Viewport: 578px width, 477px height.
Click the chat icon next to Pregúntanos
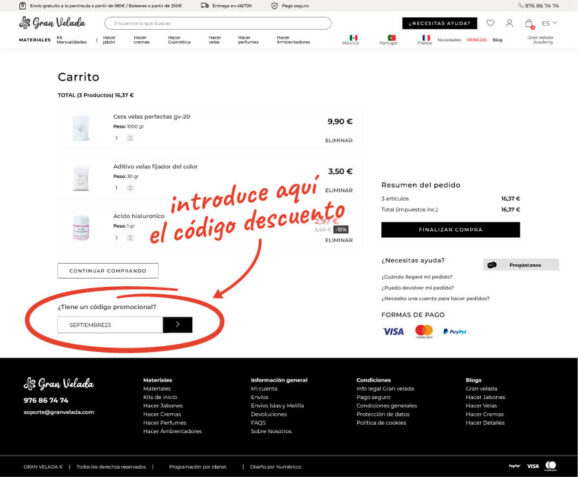[492, 265]
